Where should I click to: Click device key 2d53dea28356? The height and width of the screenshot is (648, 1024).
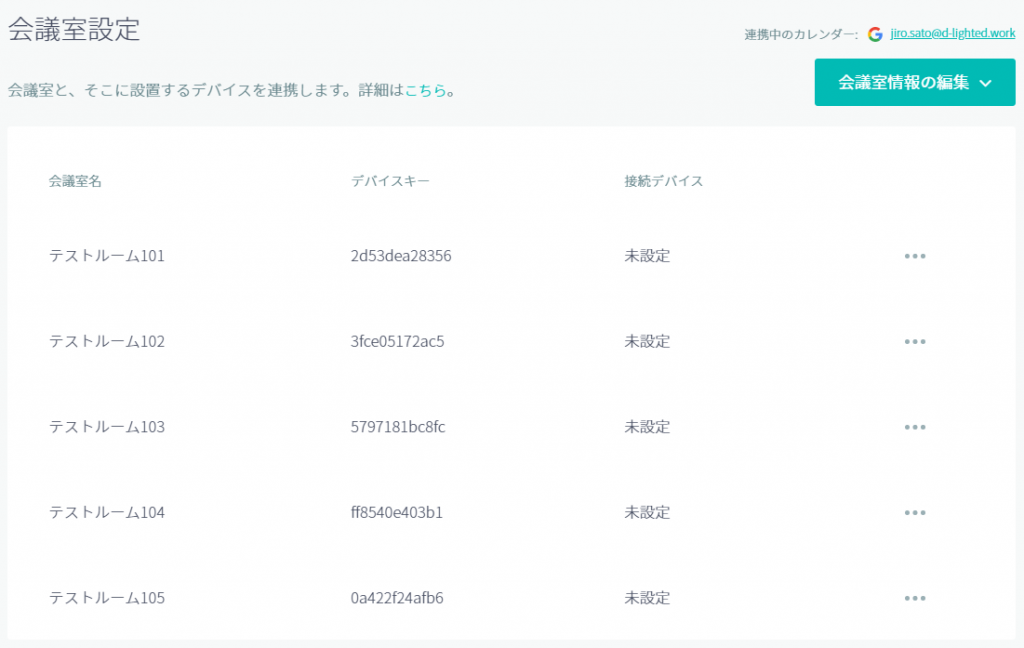(x=401, y=256)
